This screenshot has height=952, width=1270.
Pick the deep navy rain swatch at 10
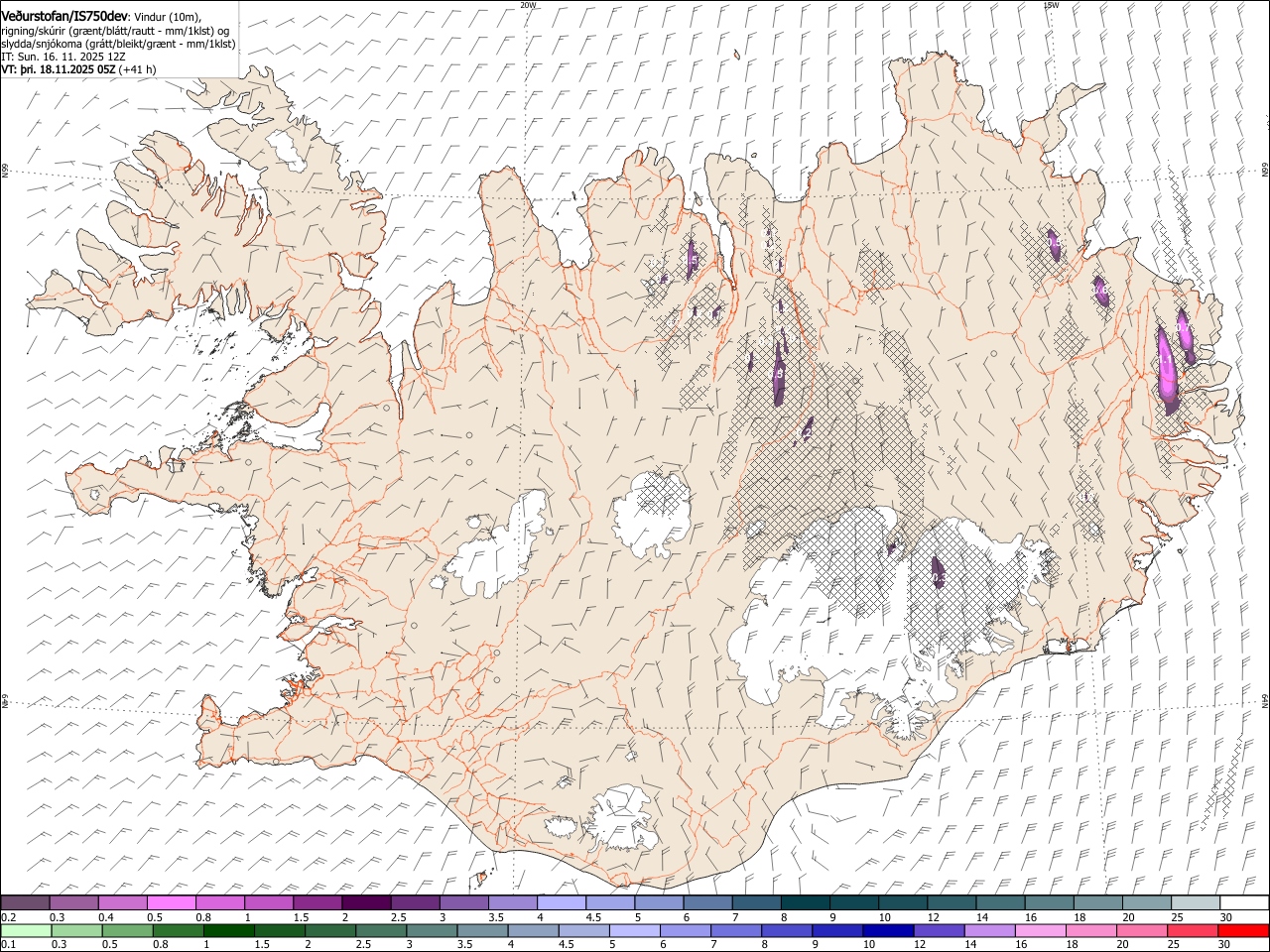click(x=887, y=931)
